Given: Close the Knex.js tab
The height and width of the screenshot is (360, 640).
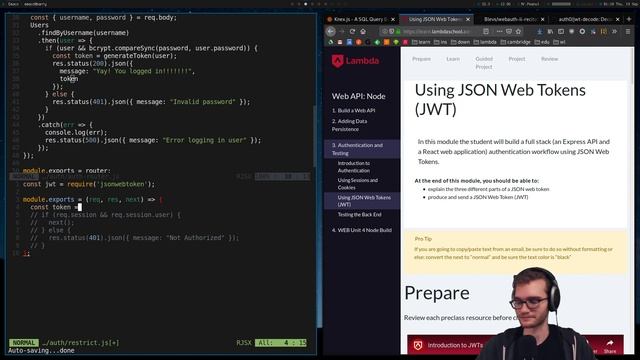Looking at the screenshot, I should click(x=393, y=19).
